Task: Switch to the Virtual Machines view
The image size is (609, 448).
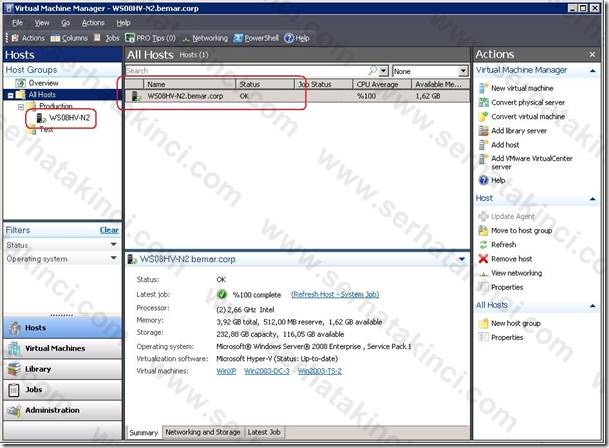Action: coord(62,349)
